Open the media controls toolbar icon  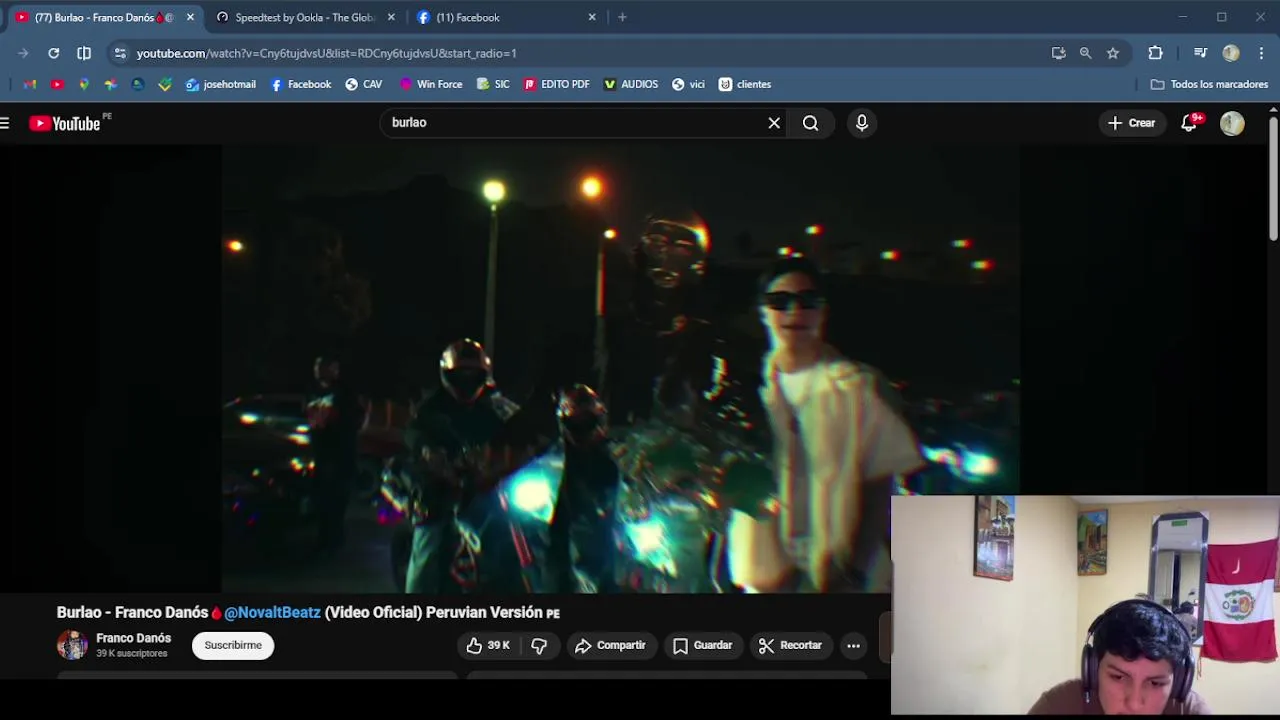[x=1201, y=53]
